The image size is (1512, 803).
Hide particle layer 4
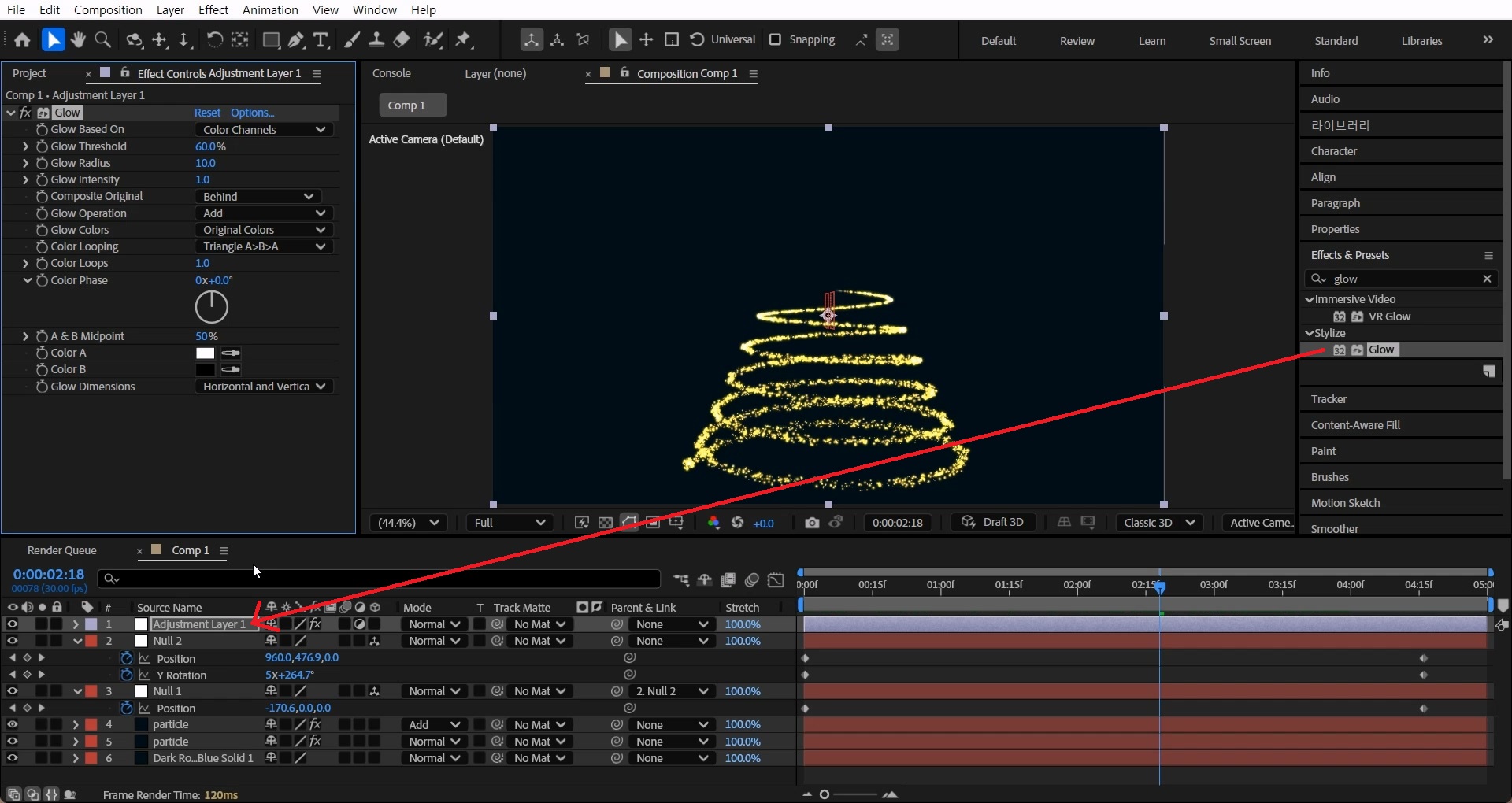click(x=12, y=724)
